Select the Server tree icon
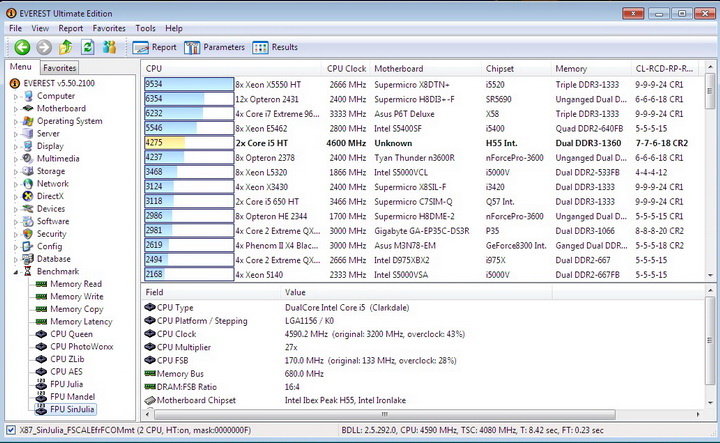The height and width of the screenshot is (443, 720). [x=28, y=134]
